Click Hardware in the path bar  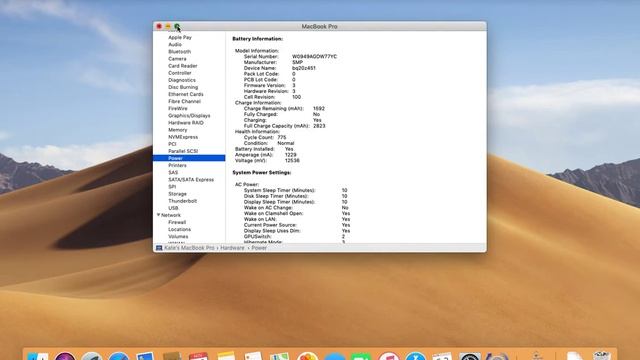tap(232, 248)
